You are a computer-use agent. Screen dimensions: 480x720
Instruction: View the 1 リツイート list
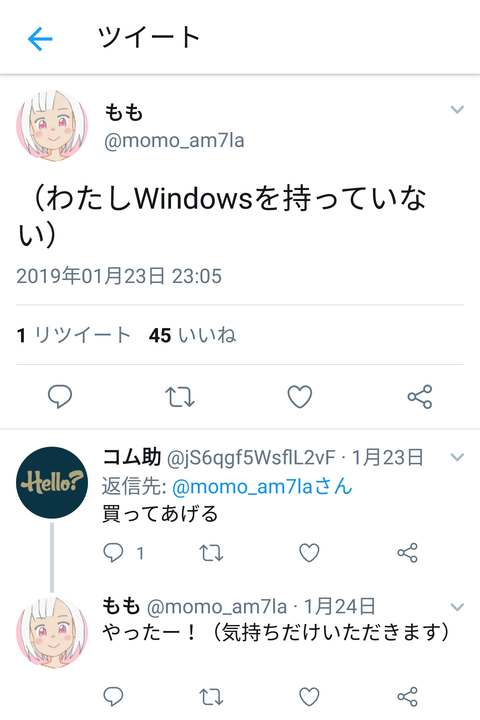[74, 335]
